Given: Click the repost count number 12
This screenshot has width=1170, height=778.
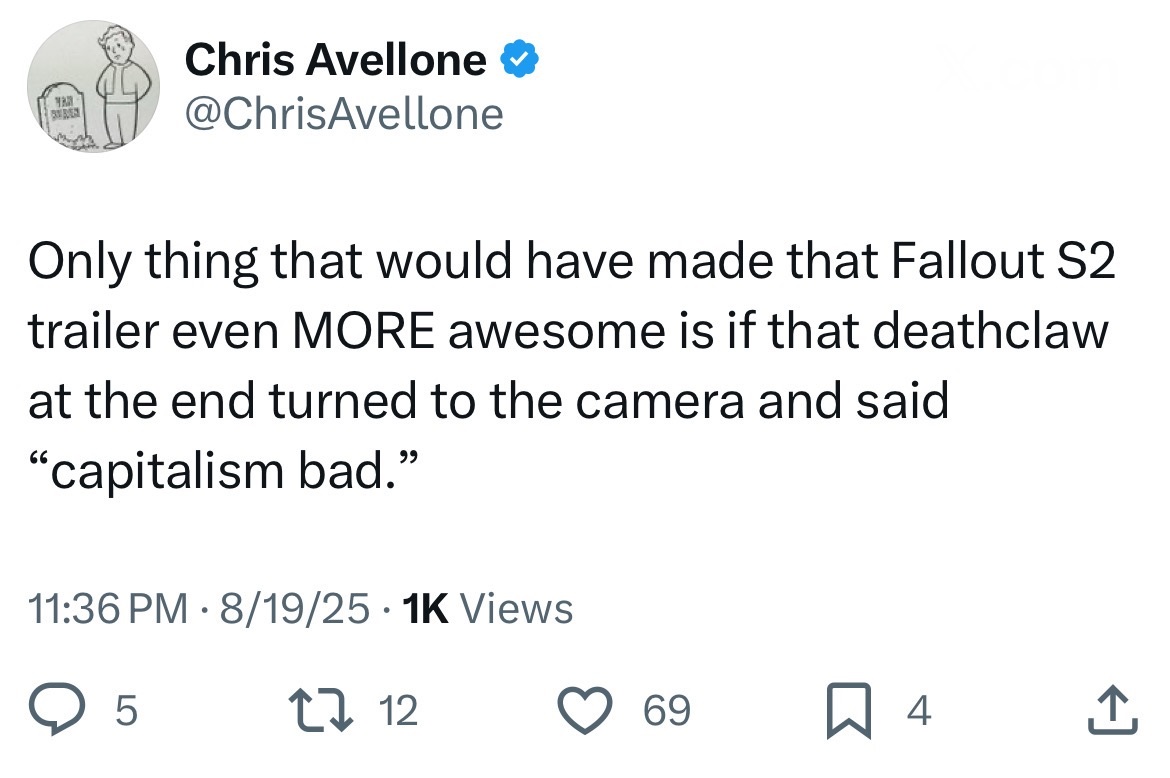Looking at the screenshot, I should 399,712.
